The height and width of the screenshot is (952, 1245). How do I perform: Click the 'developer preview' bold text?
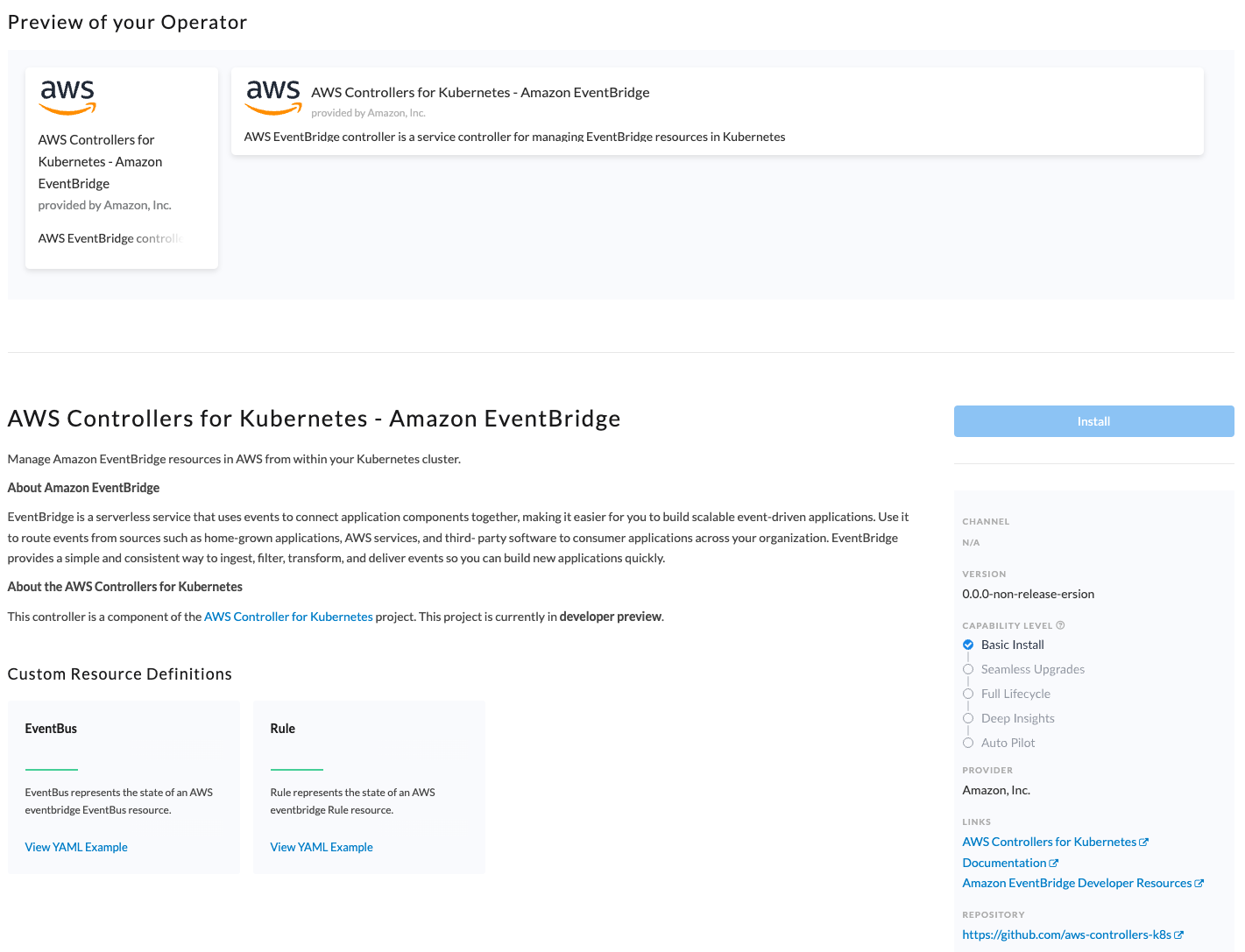tap(611, 617)
